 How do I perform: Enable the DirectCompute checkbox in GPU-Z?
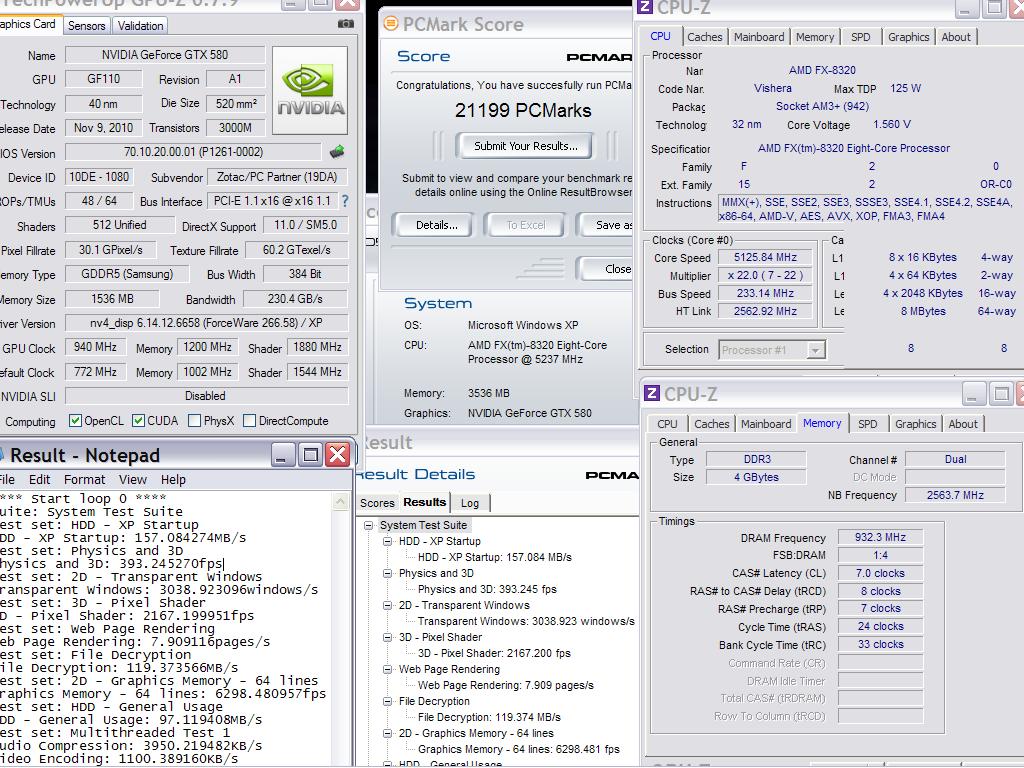(249, 421)
